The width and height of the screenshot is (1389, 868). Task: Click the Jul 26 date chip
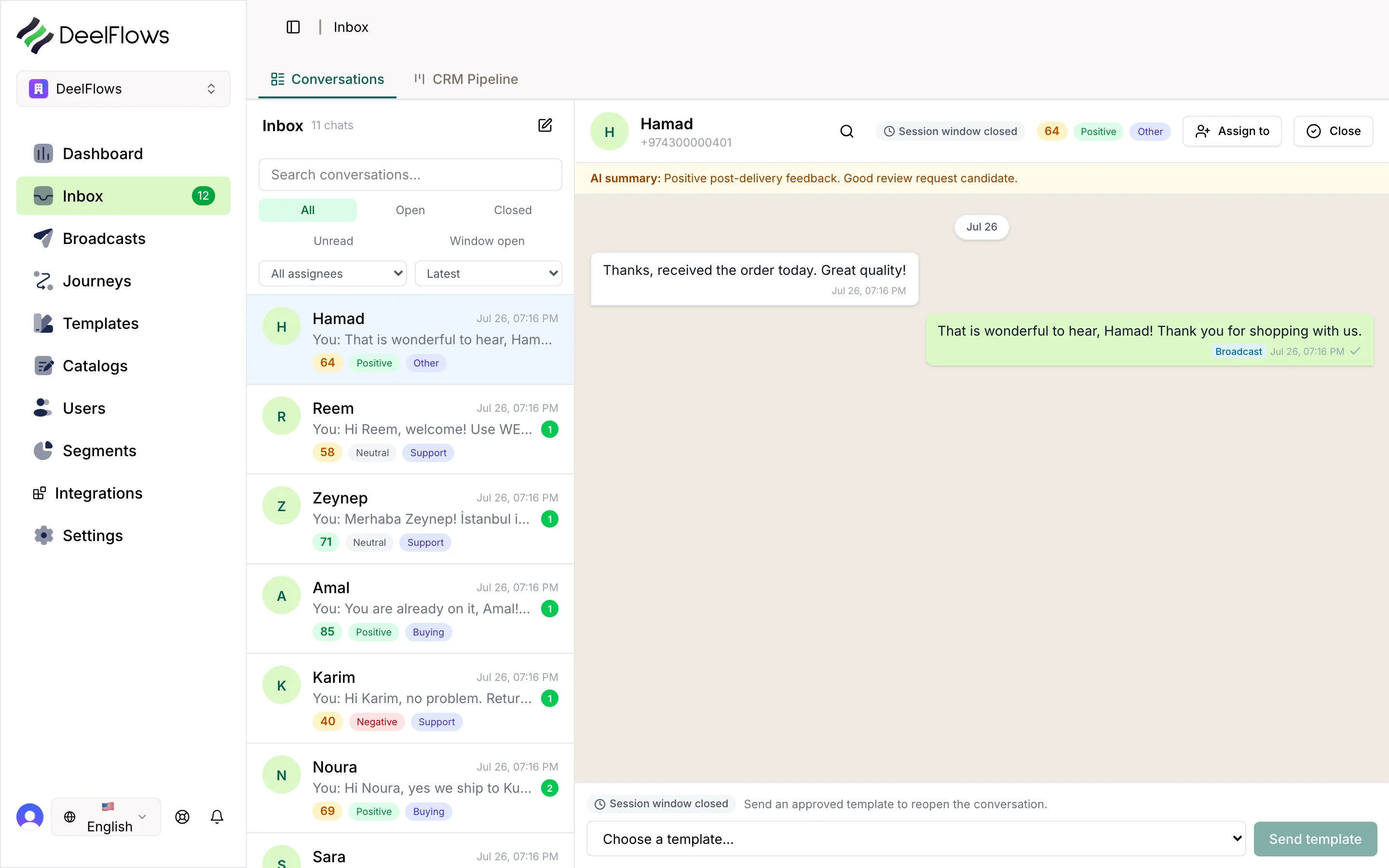[x=981, y=227]
